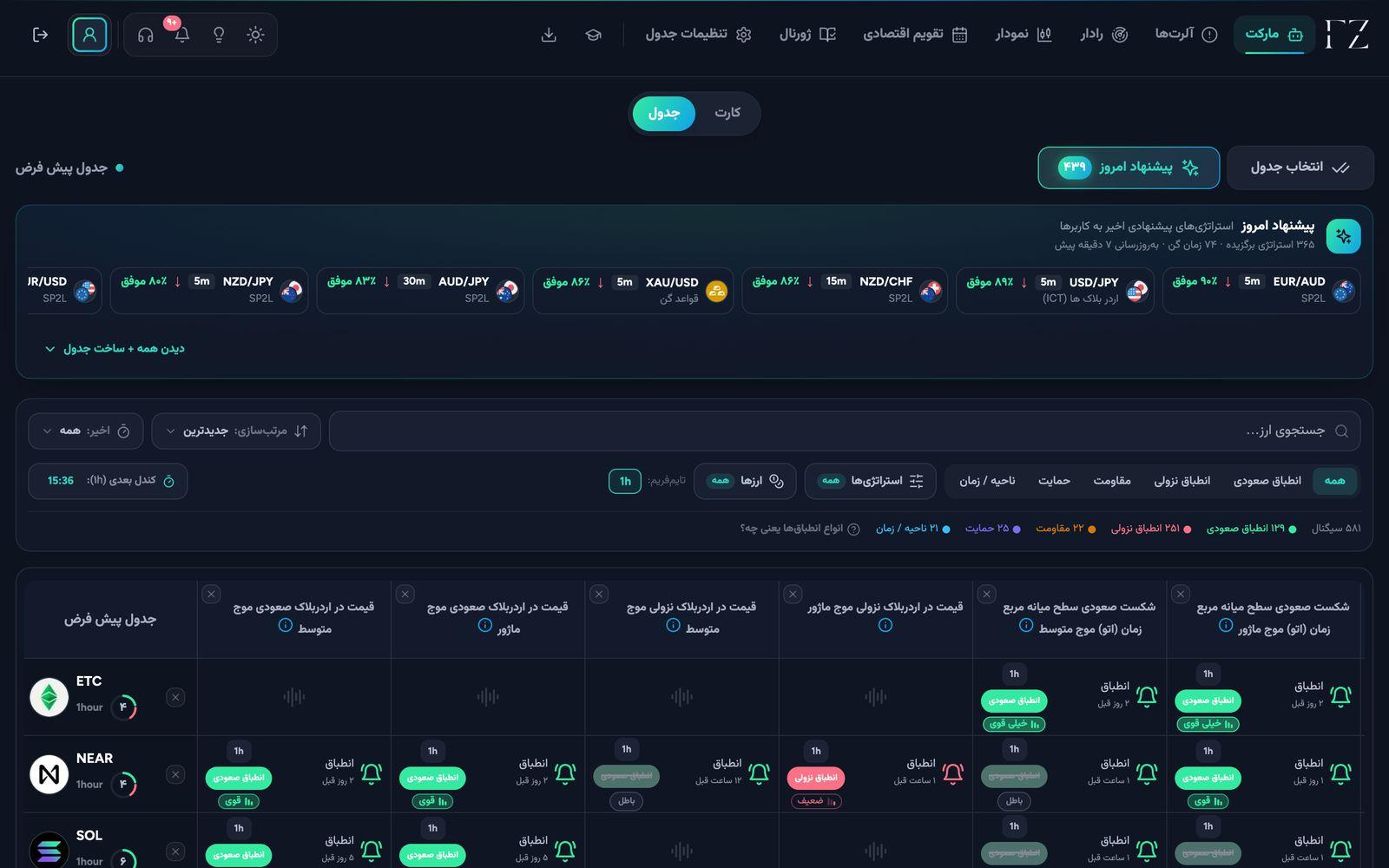1389x868 pixels.
Task: Open تنظیمات جدول settings
Action: pos(698,34)
